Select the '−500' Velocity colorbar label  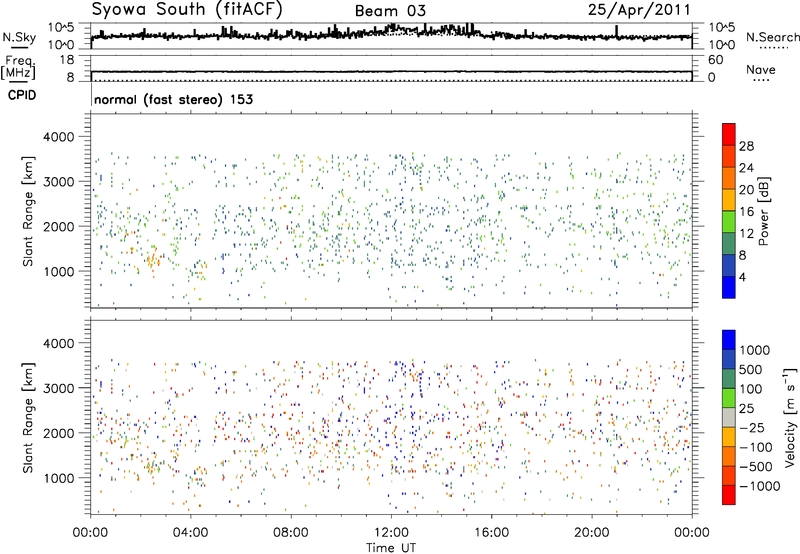756,466
